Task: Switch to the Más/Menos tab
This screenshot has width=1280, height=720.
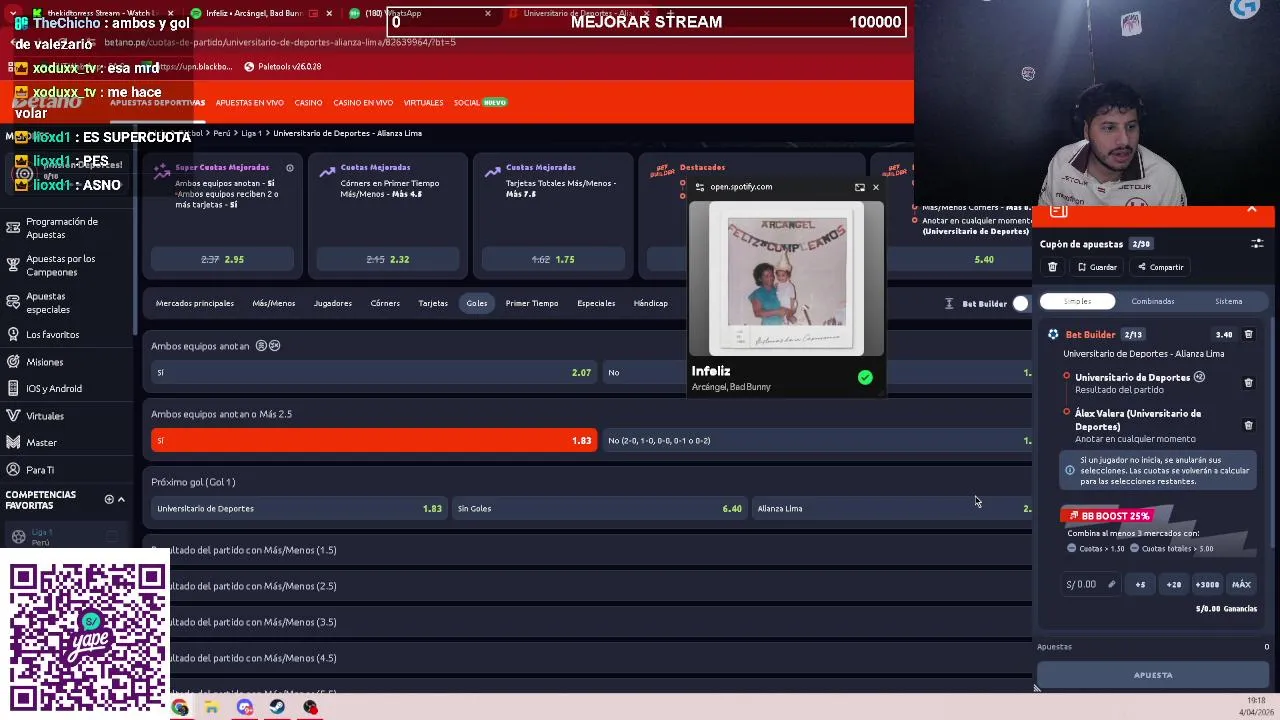Action: (273, 303)
